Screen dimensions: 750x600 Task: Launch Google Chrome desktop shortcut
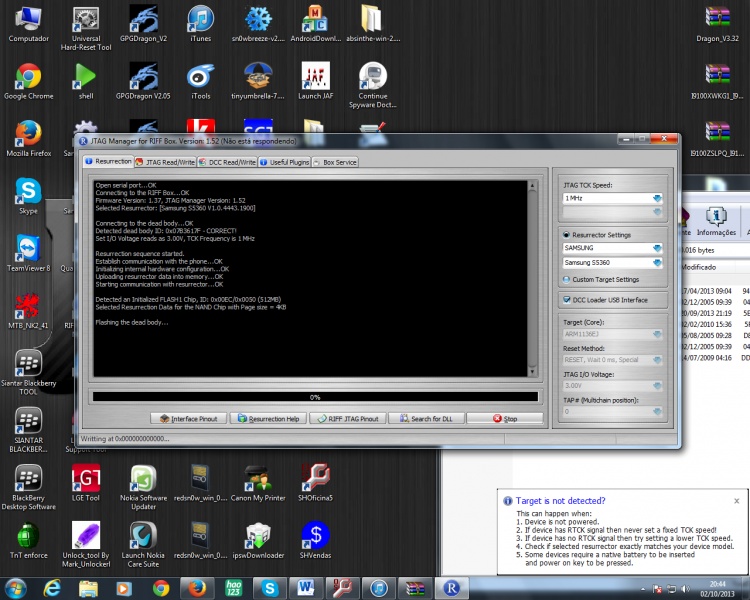click(28, 81)
